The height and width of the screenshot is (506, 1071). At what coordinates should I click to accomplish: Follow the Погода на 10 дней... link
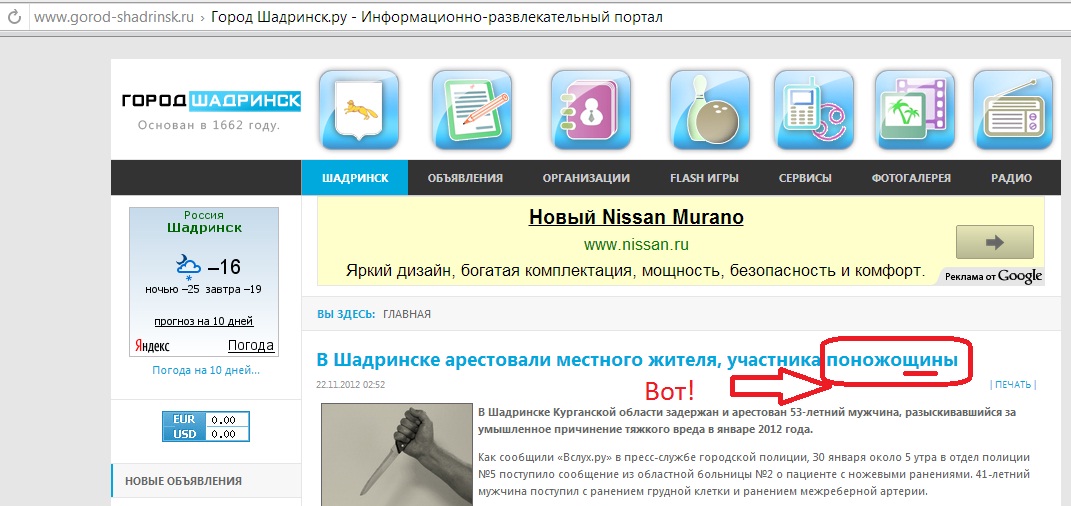(206, 370)
